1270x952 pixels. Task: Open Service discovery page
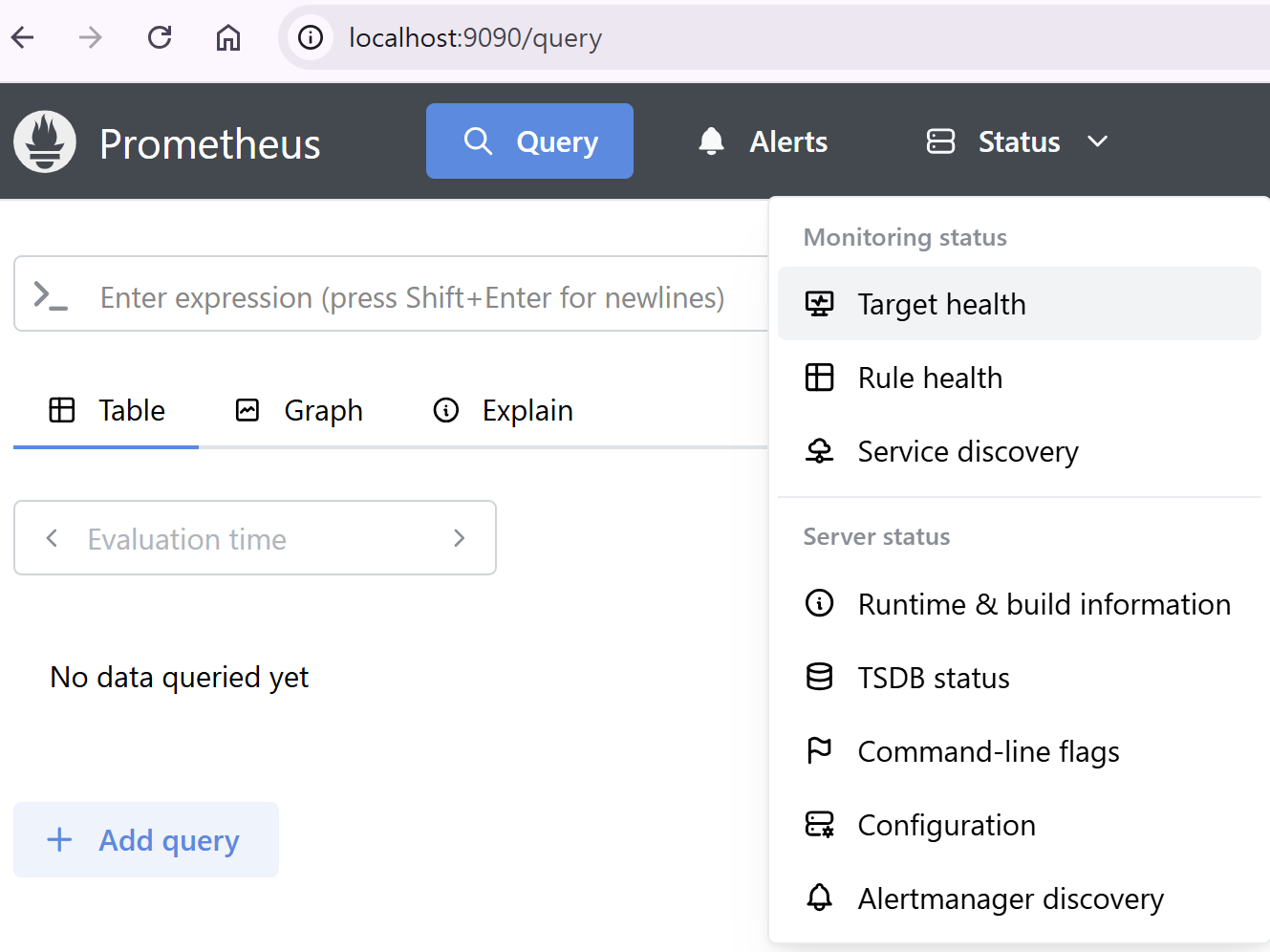967,451
